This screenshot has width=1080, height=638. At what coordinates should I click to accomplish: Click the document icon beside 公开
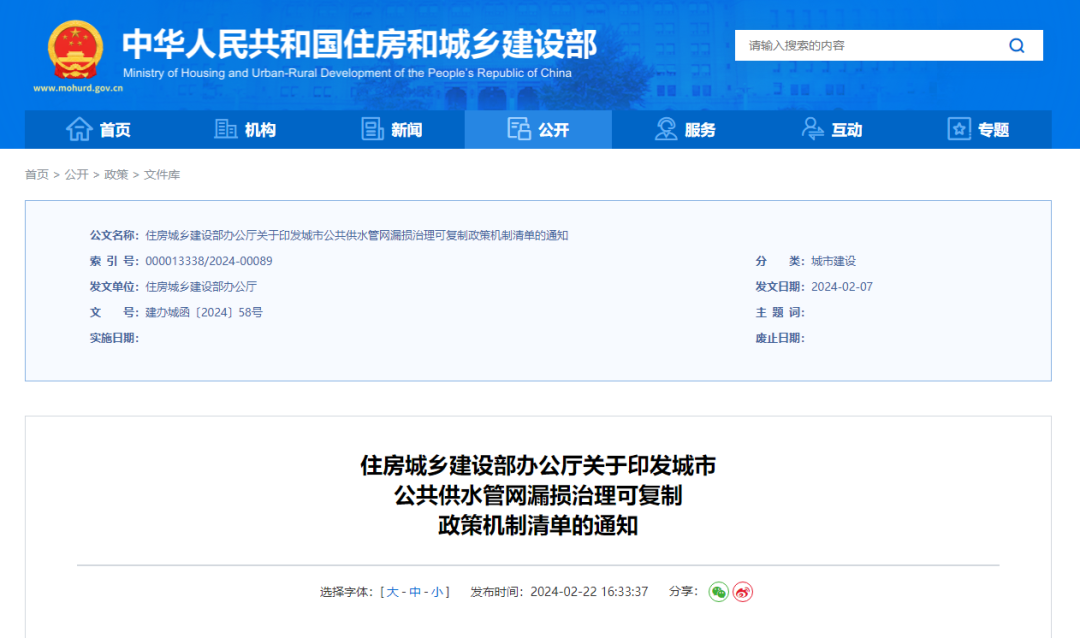[519, 129]
